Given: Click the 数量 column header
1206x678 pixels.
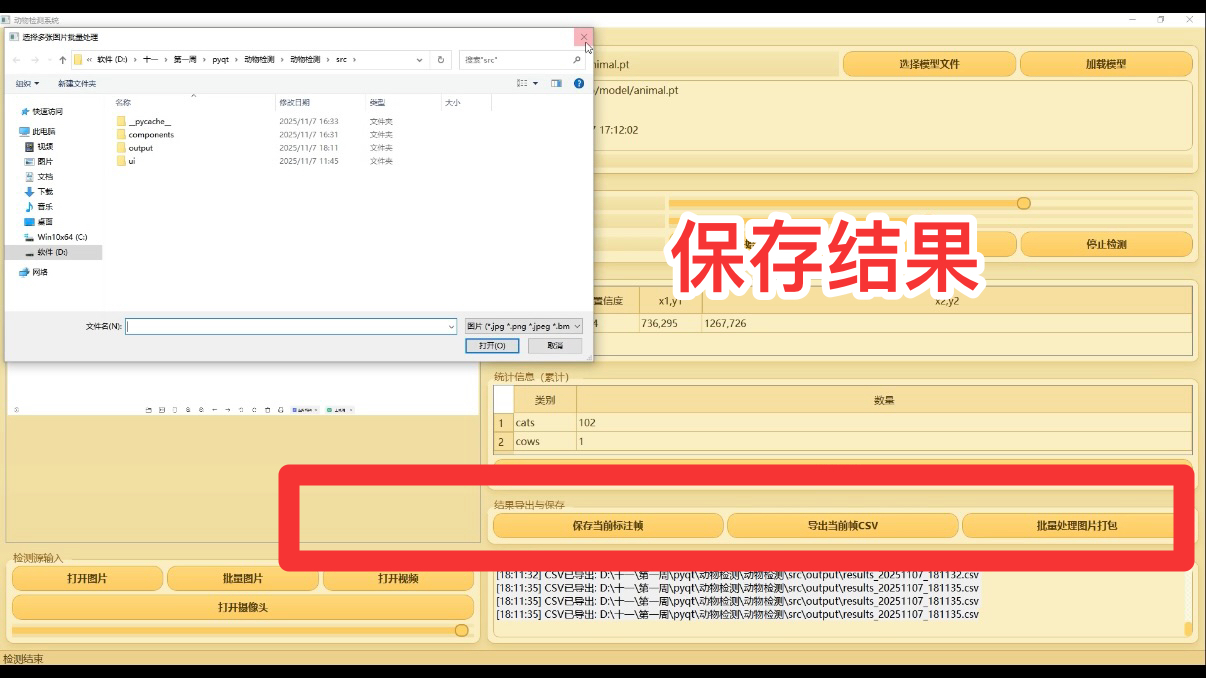Looking at the screenshot, I should point(884,400).
